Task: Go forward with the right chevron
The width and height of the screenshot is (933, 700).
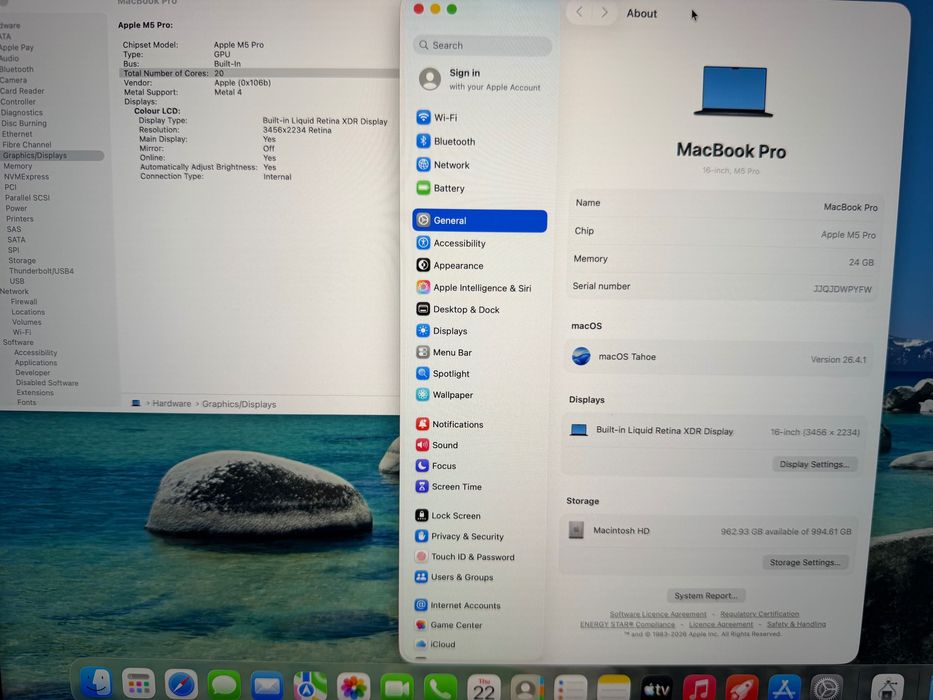Action: [605, 12]
